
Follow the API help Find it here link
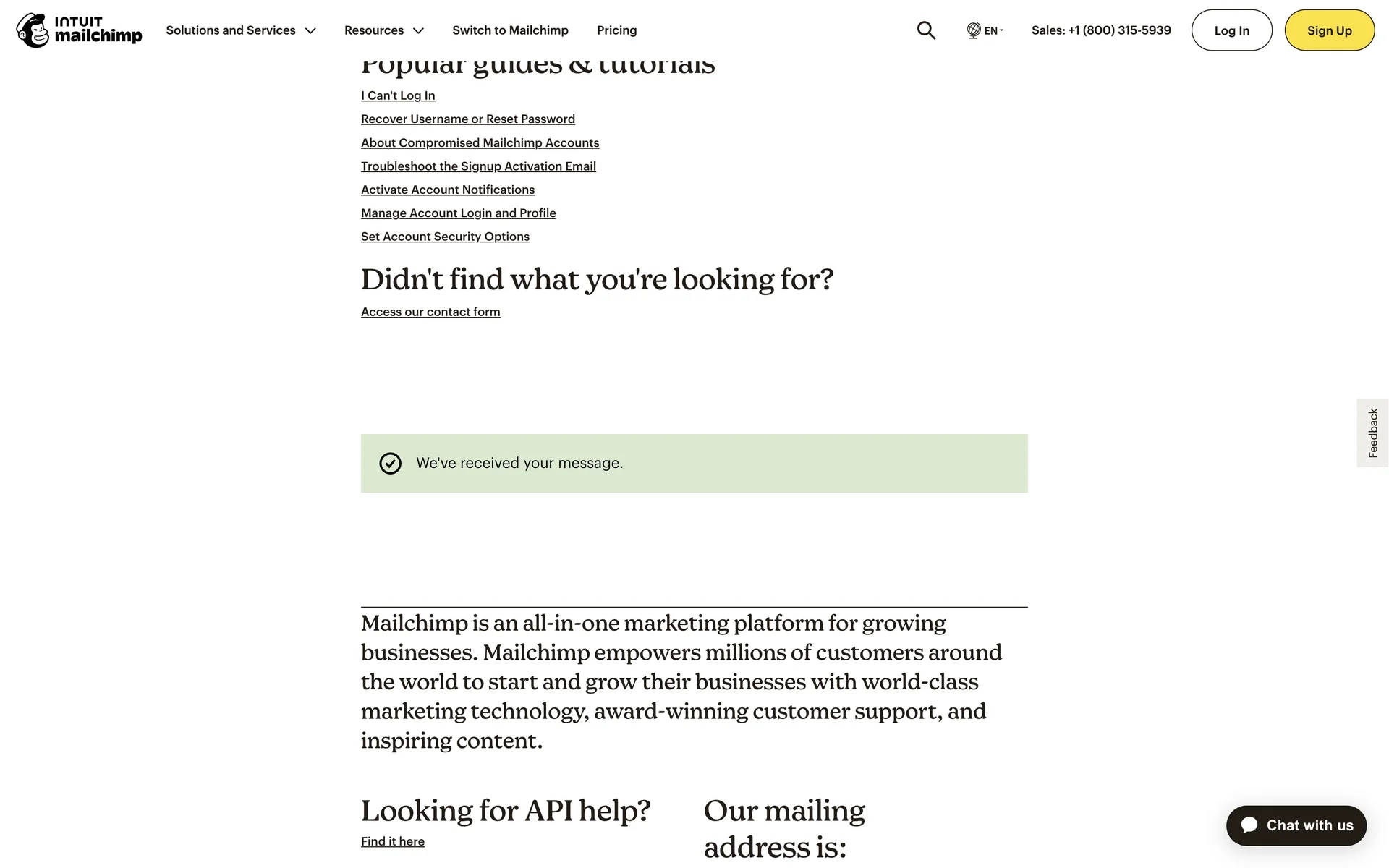click(x=393, y=841)
